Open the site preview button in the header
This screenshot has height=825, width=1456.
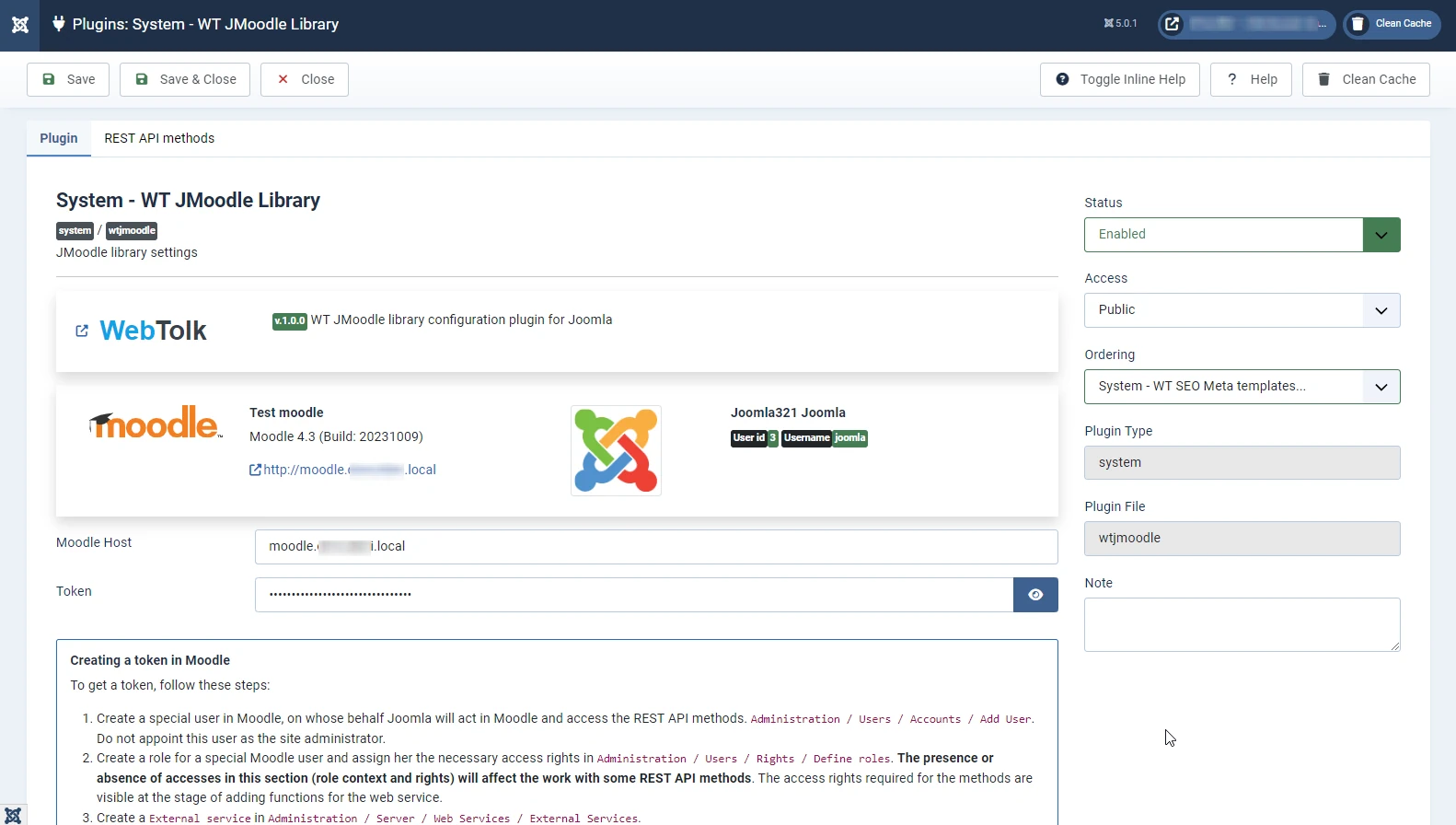tap(1247, 24)
